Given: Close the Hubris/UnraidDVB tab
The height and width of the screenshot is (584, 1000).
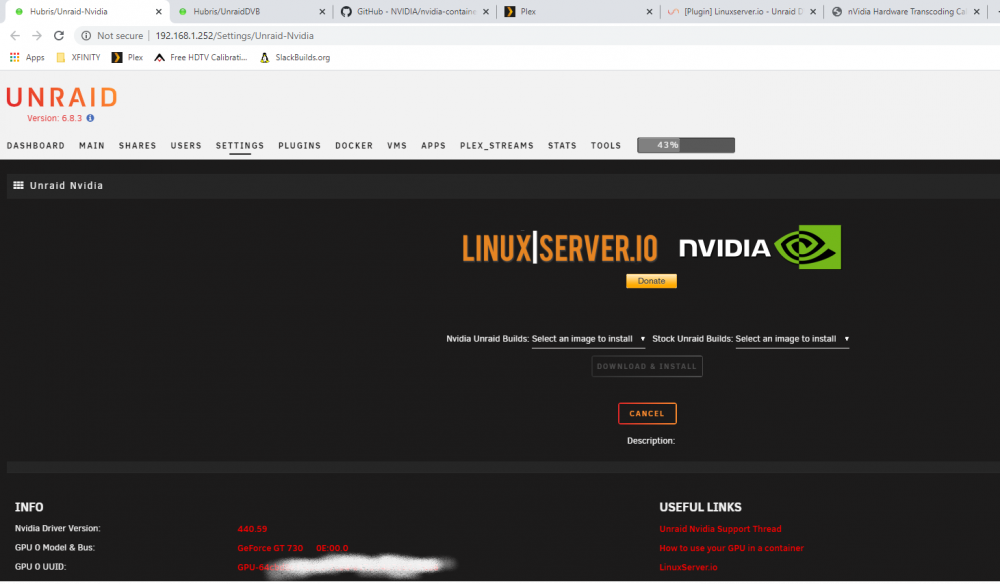Looking at the screenshot, I should coord(322,11).
